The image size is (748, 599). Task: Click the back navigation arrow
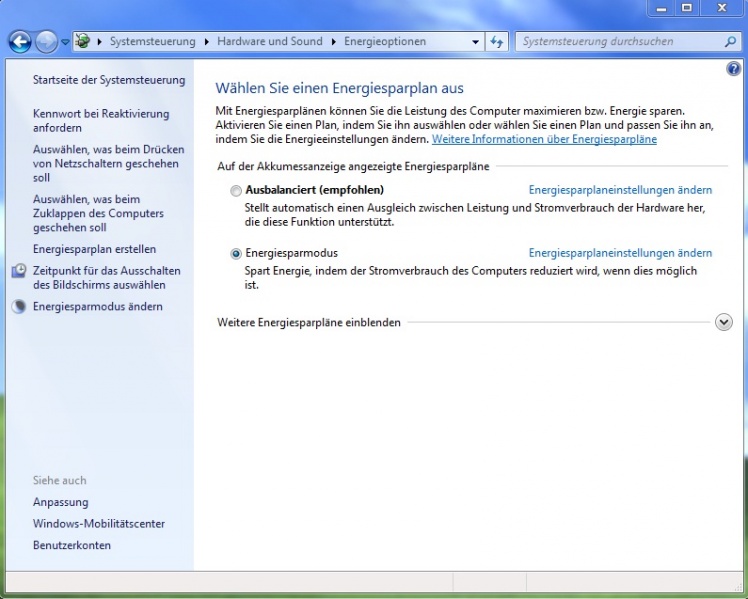click(20, 42)
